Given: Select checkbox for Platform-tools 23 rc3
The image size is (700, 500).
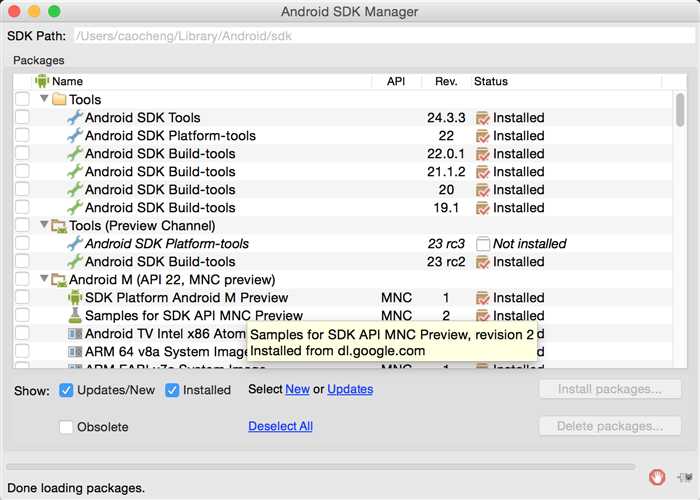Looking at the screenshot, I should click(x=22, y=243).
